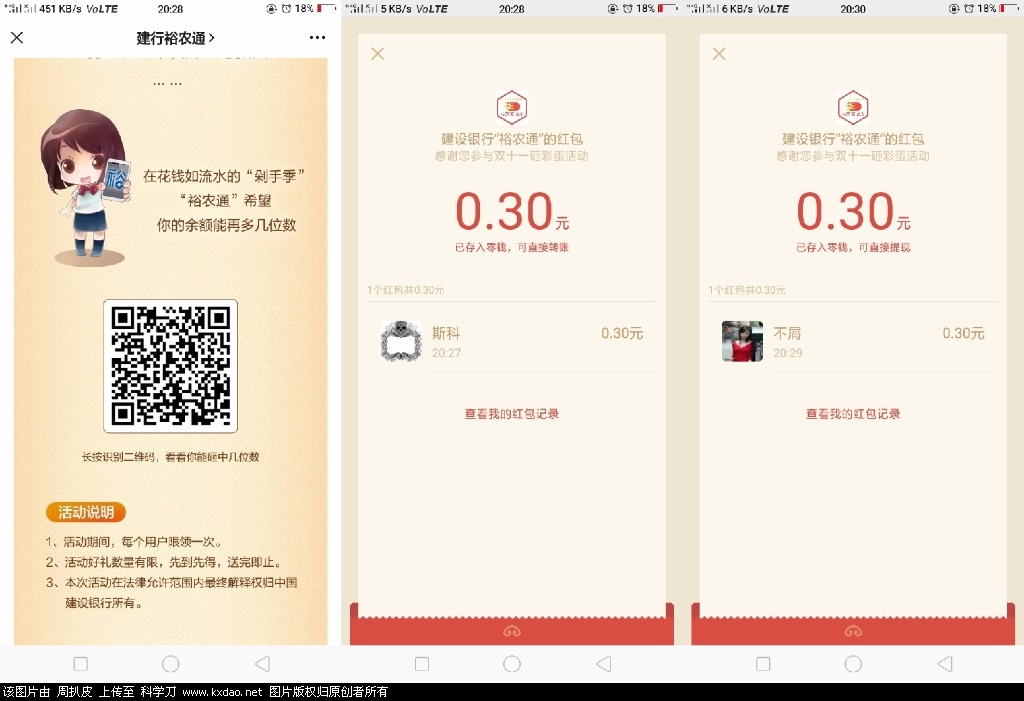Open 查看我的红包记录 on the 不屑 screen
This screenshot has height=701, width=1024.
(x=853, y=414)
